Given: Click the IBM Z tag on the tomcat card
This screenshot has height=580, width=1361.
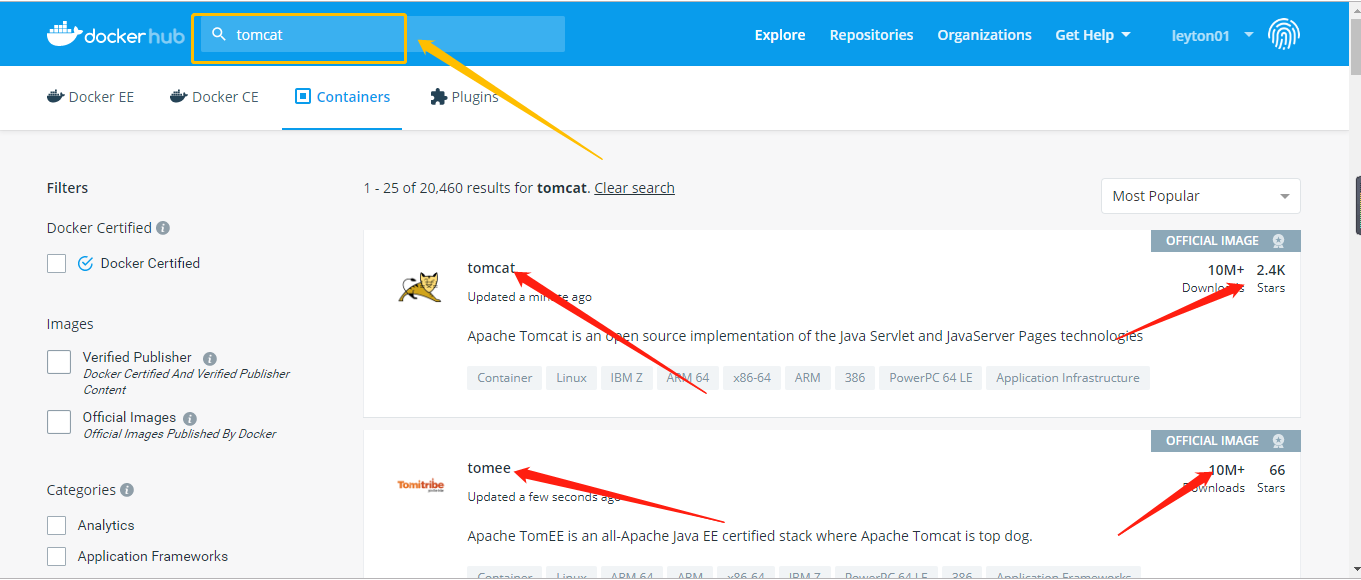Looking at the screenshot, I should 627,378.
